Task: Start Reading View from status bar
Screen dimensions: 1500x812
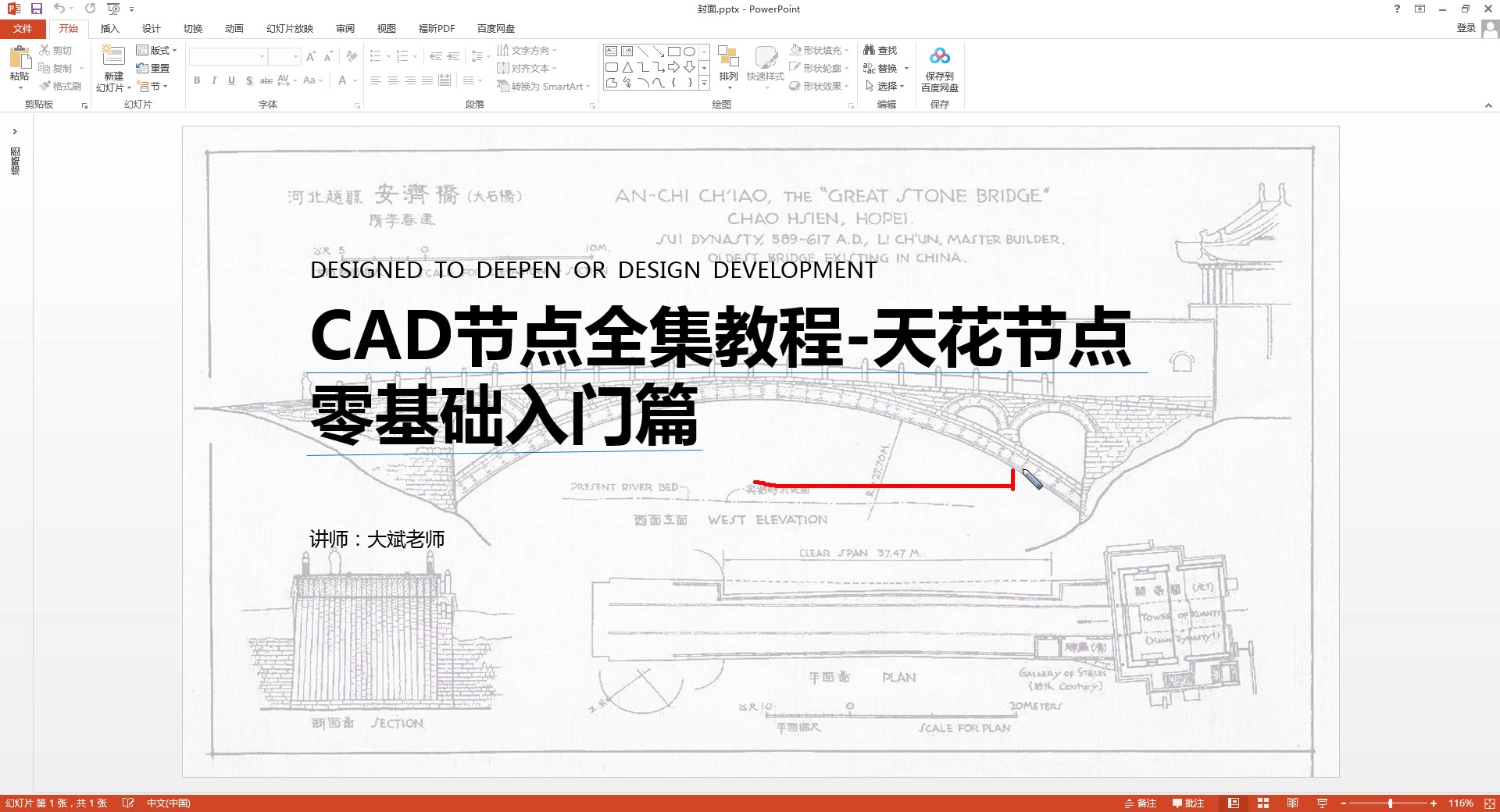Action: 1292,803
